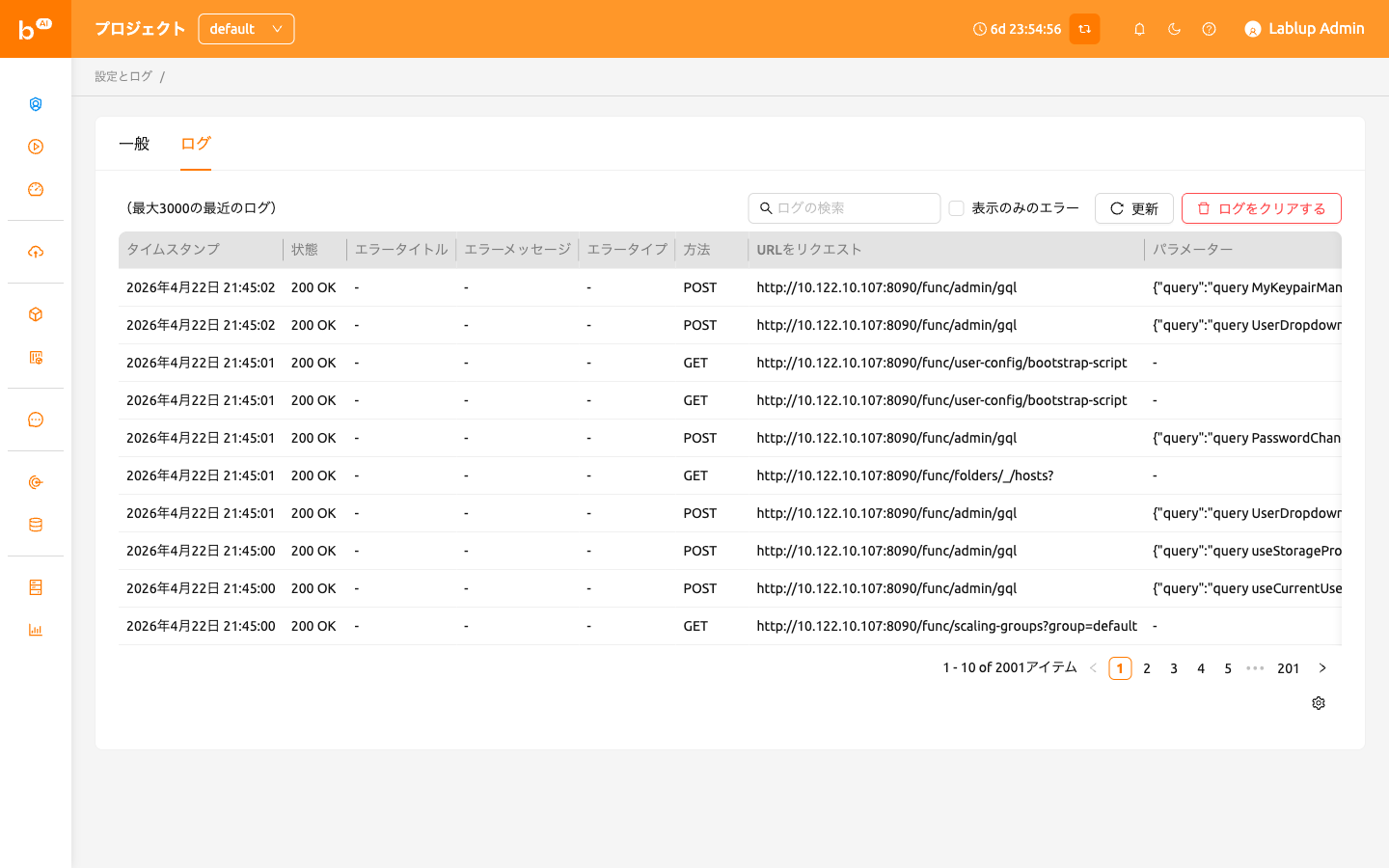The height and width of the screenshot is (868, 1389).
Task: Switch to the 一般 tab
Action: 134,144
